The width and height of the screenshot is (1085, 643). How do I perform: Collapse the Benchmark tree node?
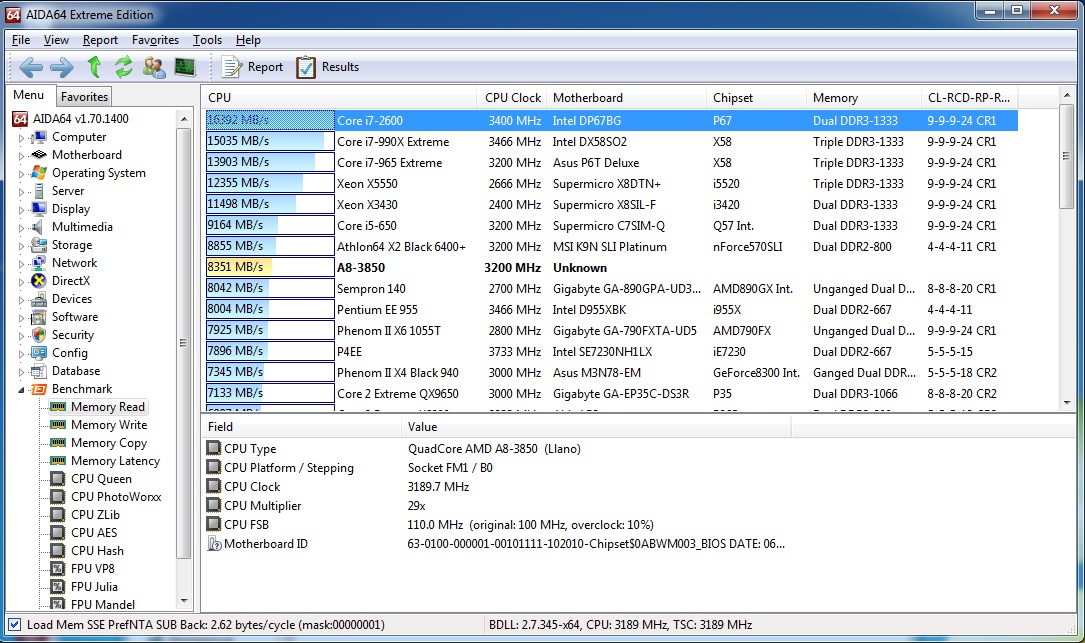(x=21, y=390)
